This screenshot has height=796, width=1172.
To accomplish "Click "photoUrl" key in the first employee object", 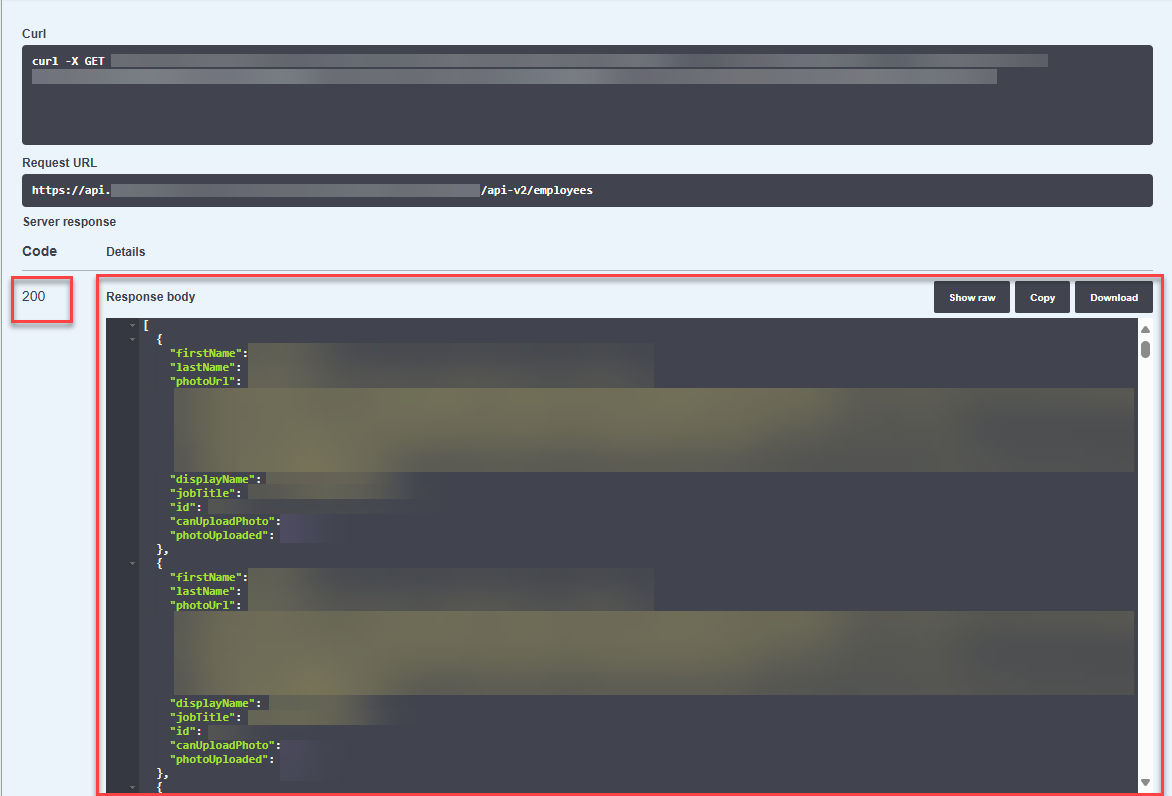I will pos(203,381).
